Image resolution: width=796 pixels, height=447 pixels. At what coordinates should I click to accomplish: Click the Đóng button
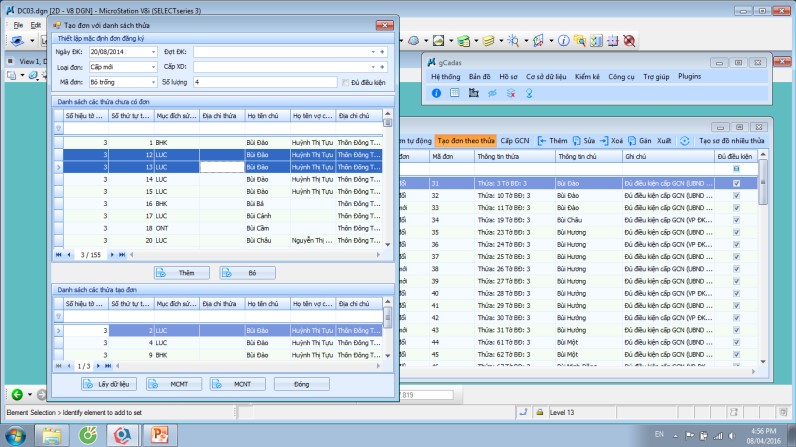(x=302, y=384)
